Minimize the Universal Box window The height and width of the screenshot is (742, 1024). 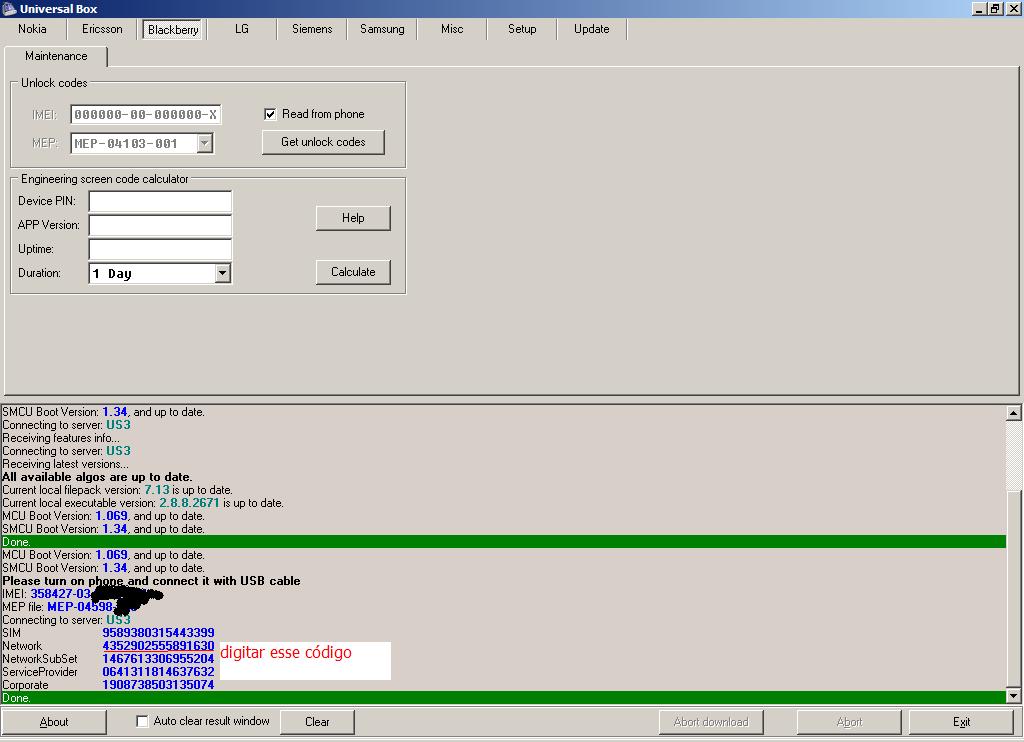(979, 8)
